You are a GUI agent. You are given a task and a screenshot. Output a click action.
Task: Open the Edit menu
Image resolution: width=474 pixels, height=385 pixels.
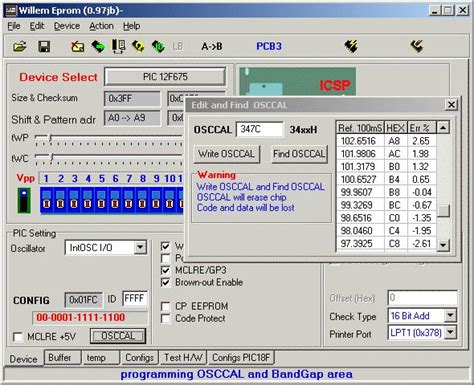tap(37, 26)
